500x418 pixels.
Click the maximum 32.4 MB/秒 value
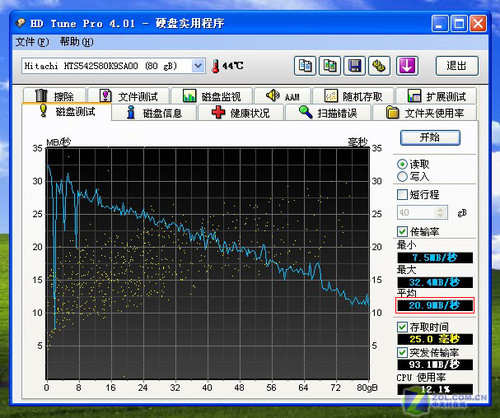435,282
